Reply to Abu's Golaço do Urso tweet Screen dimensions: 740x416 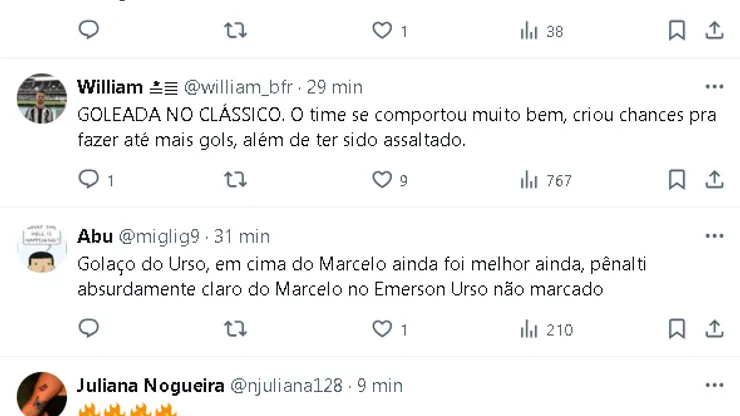(x=89, y=329)
